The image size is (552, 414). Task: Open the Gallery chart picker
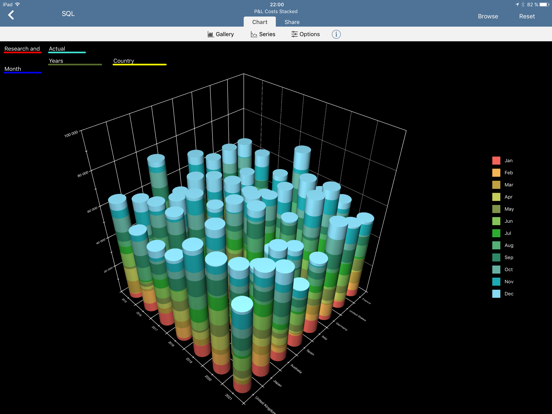click(221, 34)
